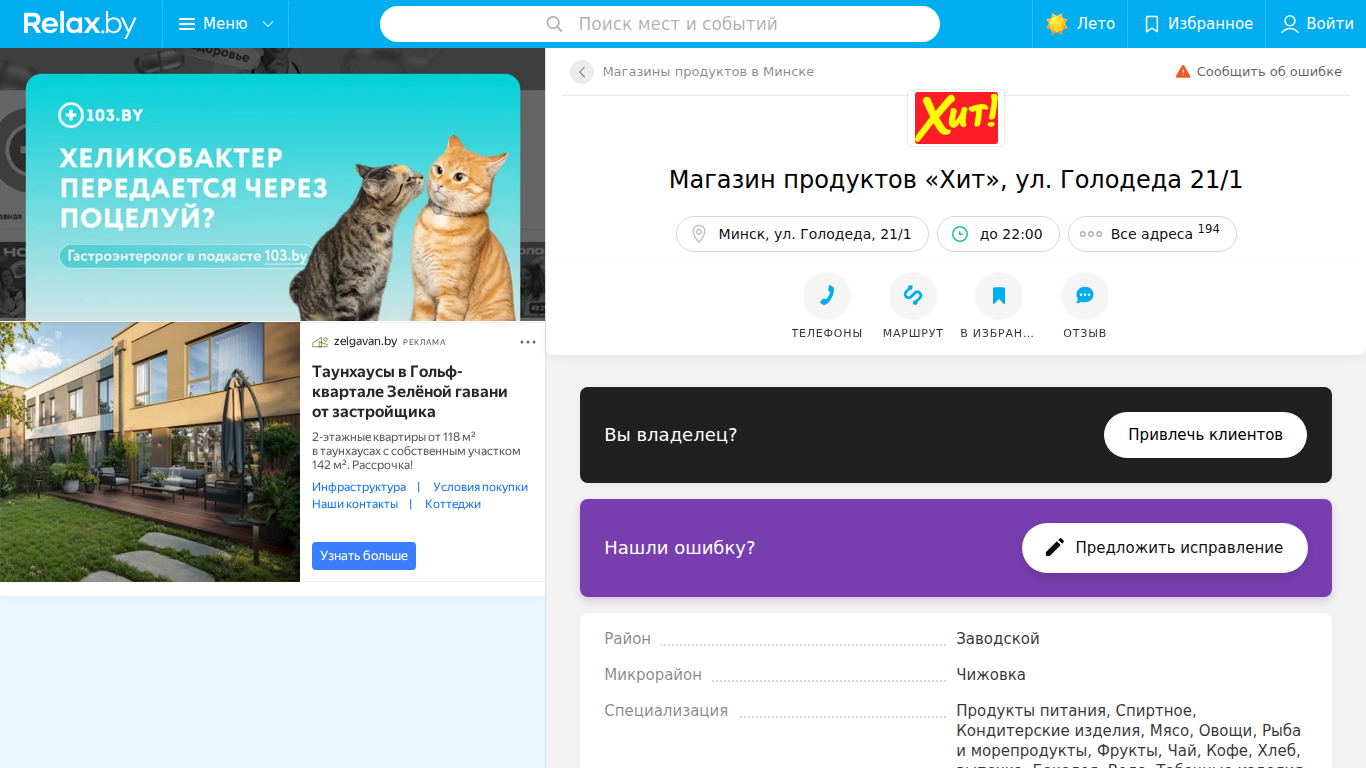Show Все адреса 194 list
This screenshot has height=768, width=1366.
pyautogui.click(x=1152, y=234)
